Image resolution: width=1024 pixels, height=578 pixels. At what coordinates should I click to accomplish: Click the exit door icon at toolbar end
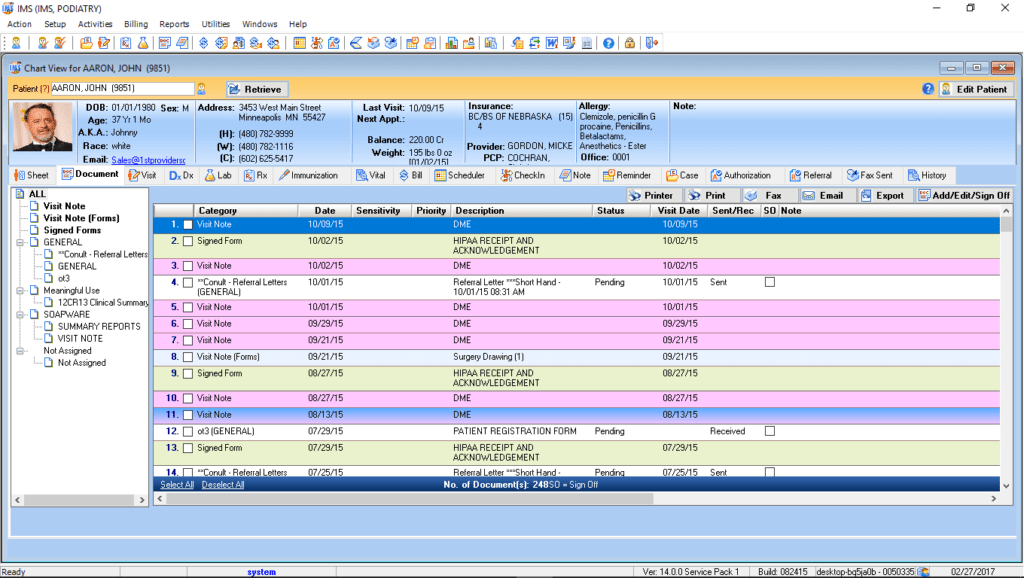click(651, 44)
